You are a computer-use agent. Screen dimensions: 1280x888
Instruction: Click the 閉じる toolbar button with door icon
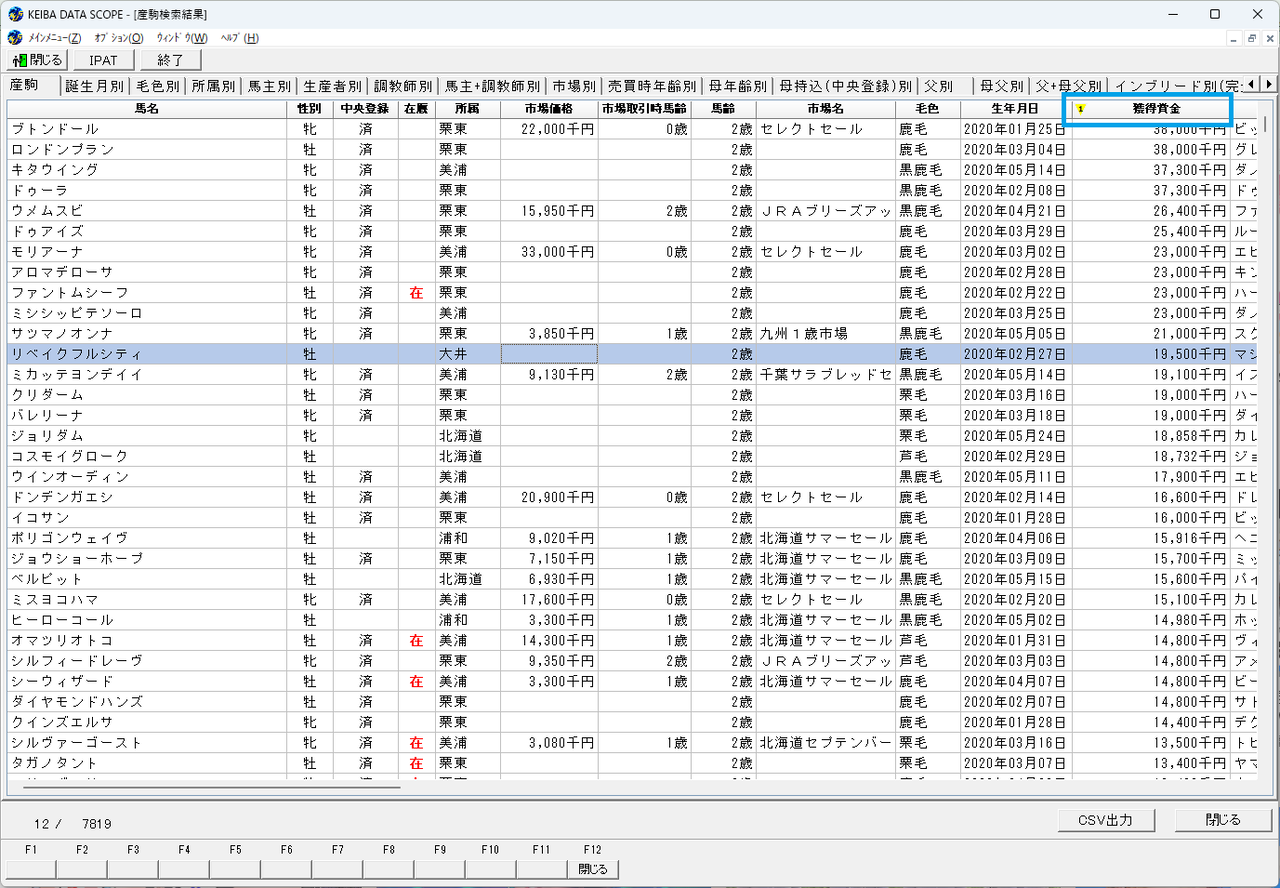(x=37, y=60)
